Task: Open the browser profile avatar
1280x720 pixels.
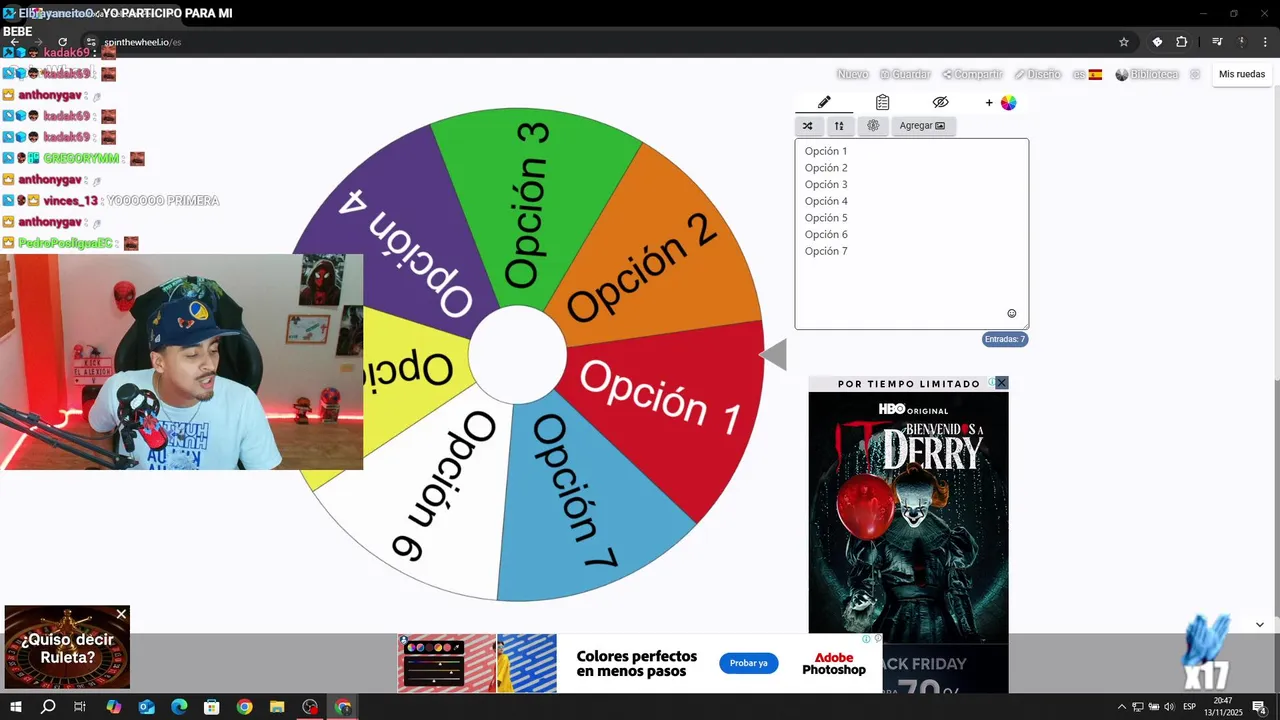Action: [x=1242, y=42]
